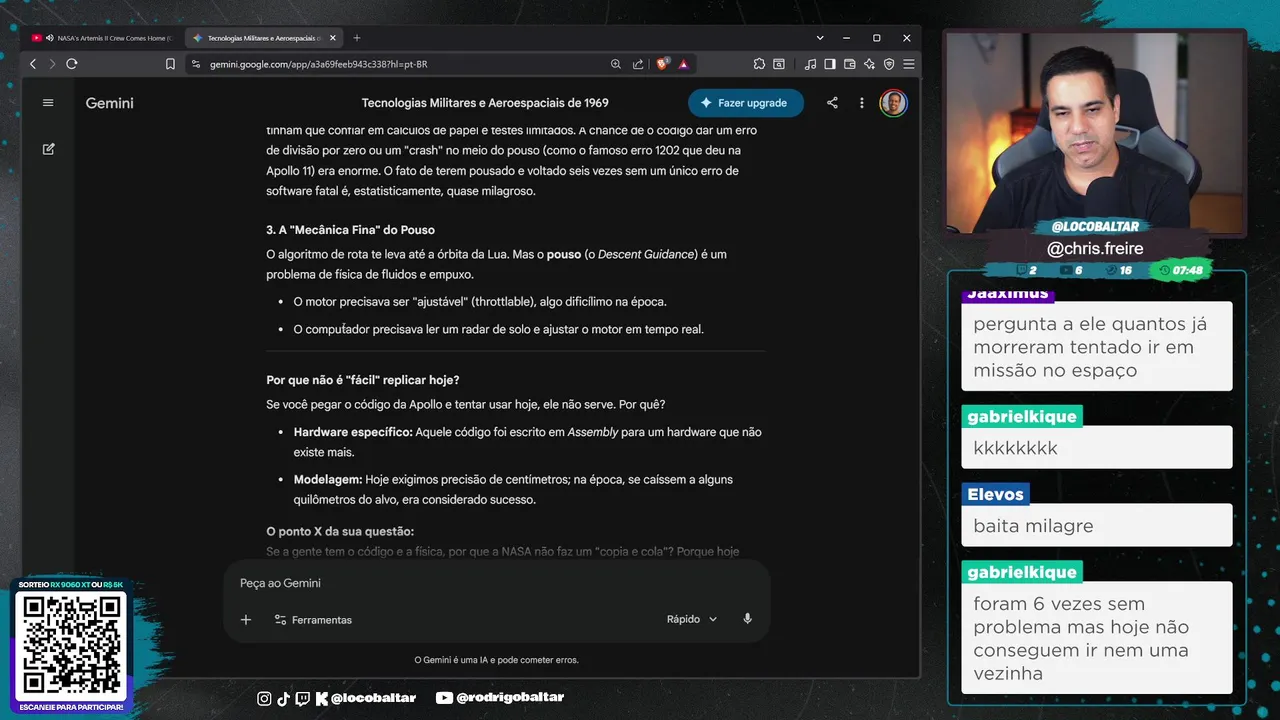Open the Google account avatar
The width and height of the screenshot is (1280, 720).
tap(893, 103)
